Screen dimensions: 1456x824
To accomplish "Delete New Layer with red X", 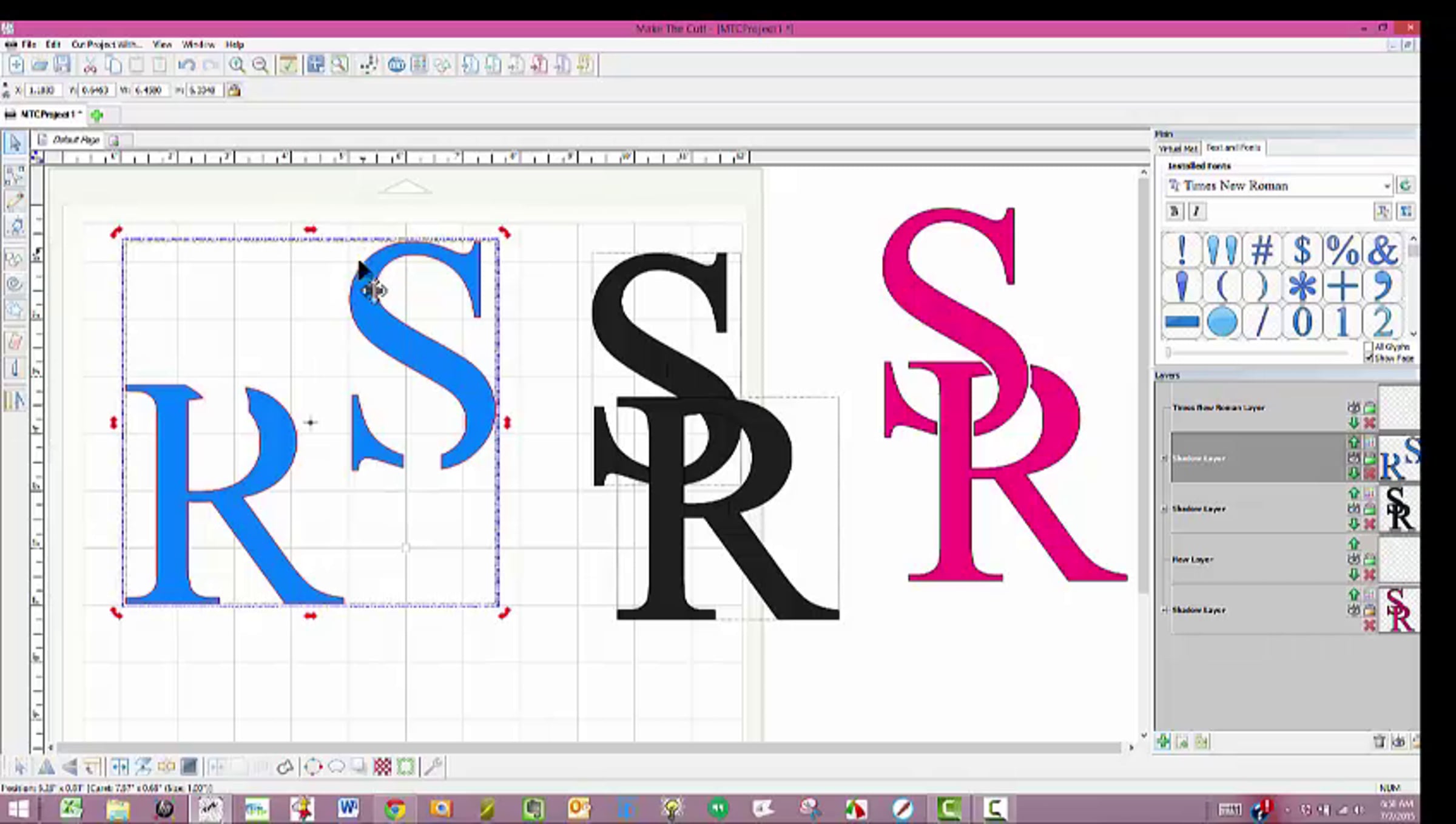I will [x=1369, y=574].
